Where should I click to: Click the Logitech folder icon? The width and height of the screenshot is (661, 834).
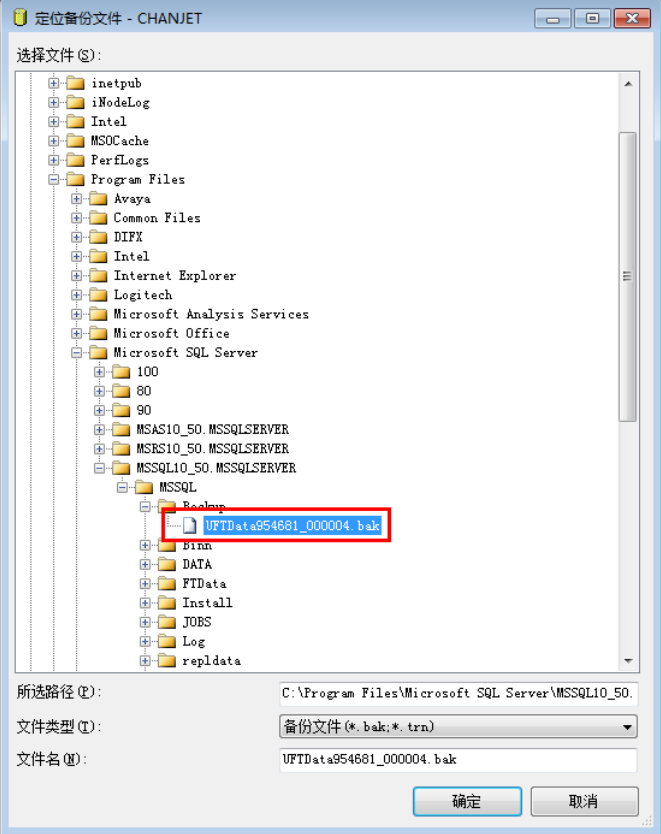point(98,295)
